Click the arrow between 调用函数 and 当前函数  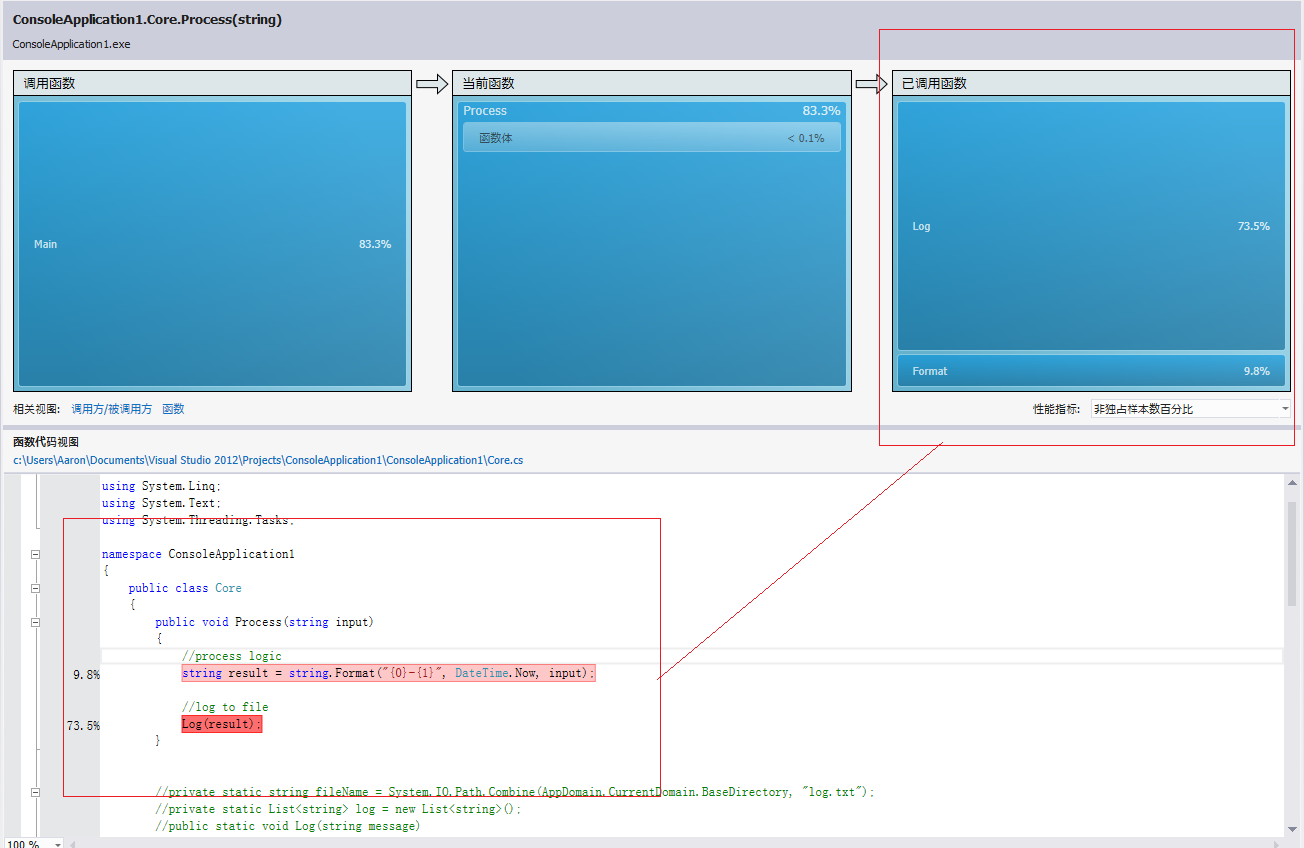click(432, 84)
